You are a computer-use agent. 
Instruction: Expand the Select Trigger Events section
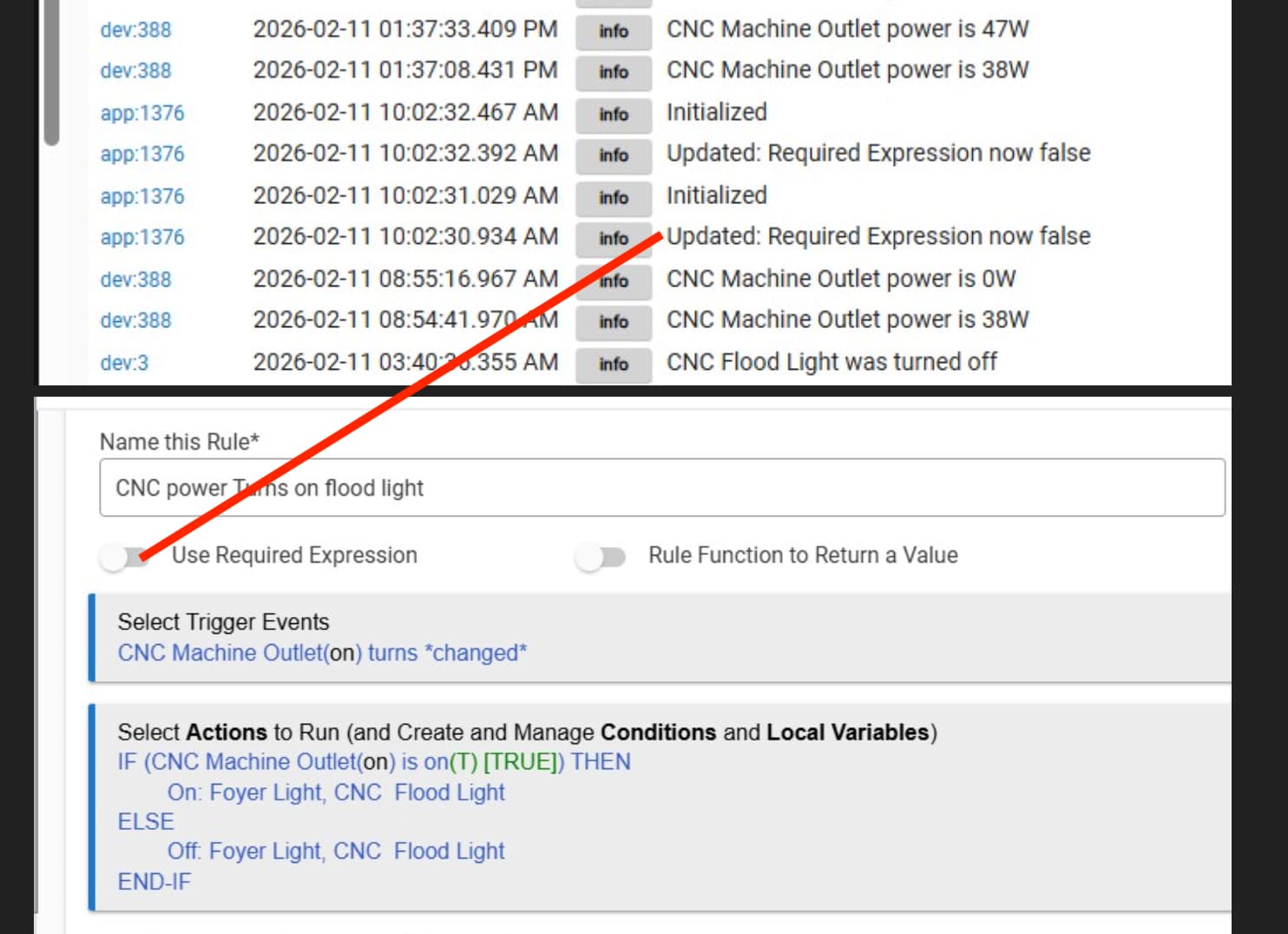point(224,622)
